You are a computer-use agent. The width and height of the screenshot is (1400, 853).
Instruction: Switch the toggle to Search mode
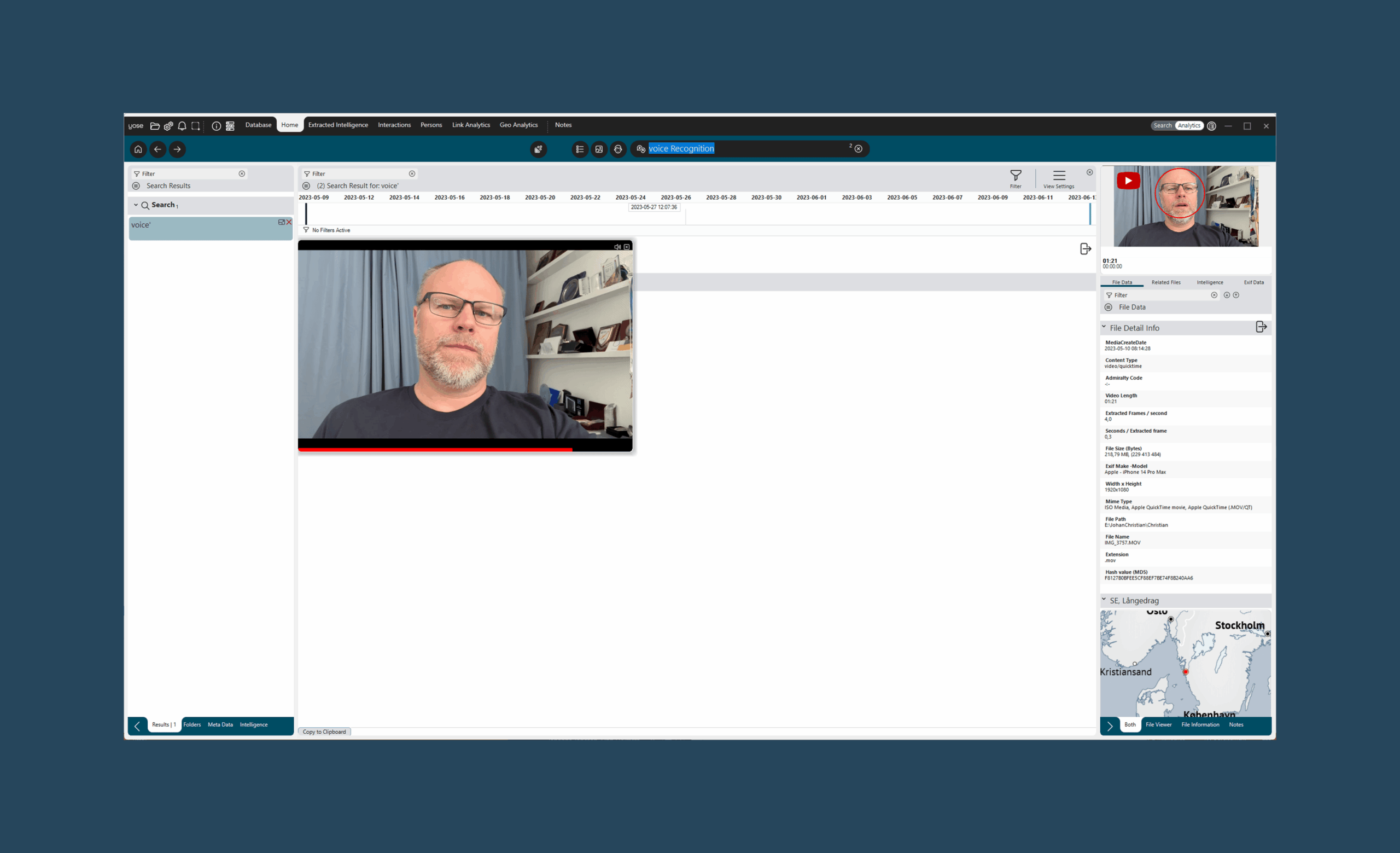(x=1162, y=126)
